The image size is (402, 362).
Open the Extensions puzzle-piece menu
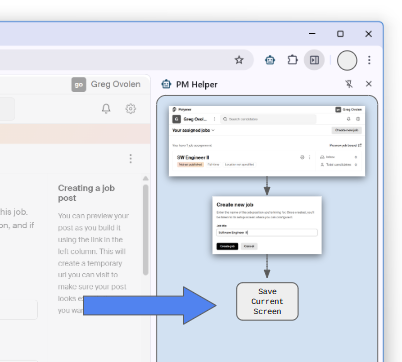coord(292,60)
